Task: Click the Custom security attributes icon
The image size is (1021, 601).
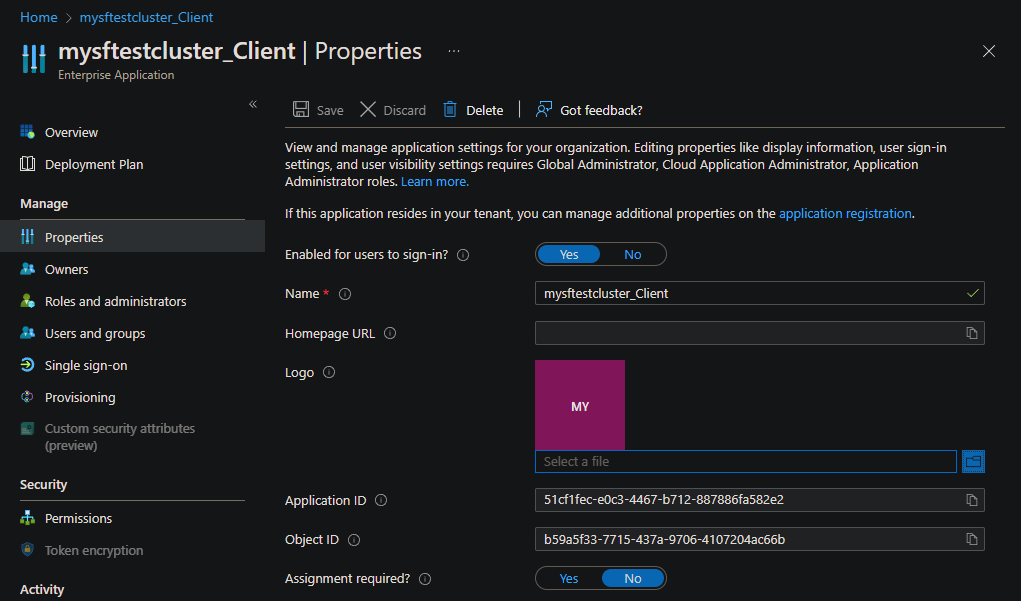Action: coord(27,428)
